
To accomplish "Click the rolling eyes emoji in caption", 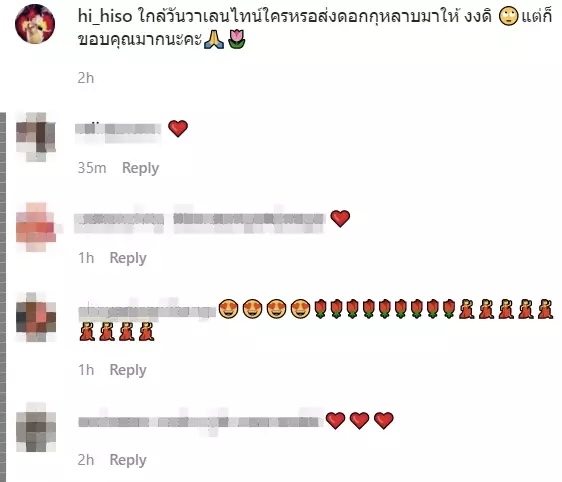I will [x=509, y=16].
